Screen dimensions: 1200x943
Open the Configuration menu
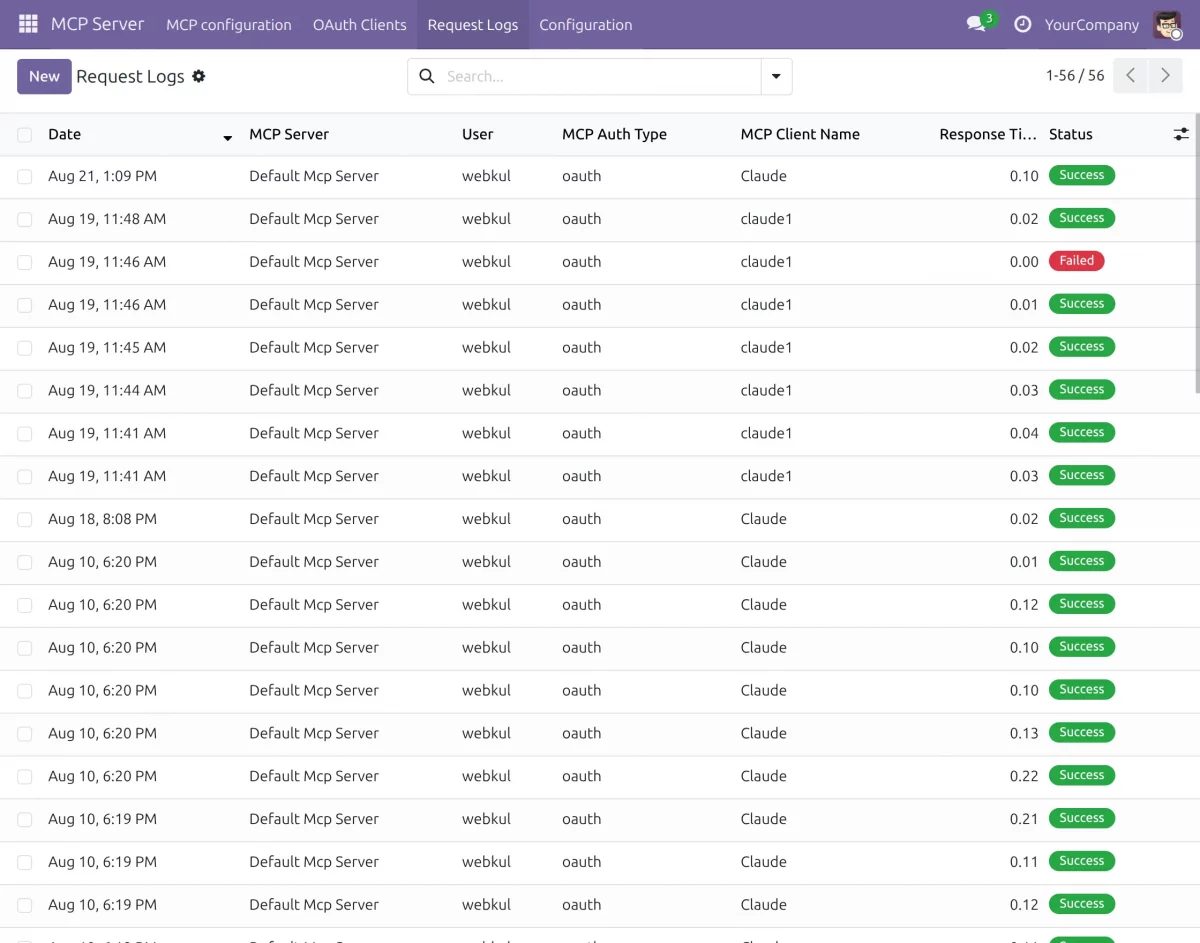(x=586, y=24)
